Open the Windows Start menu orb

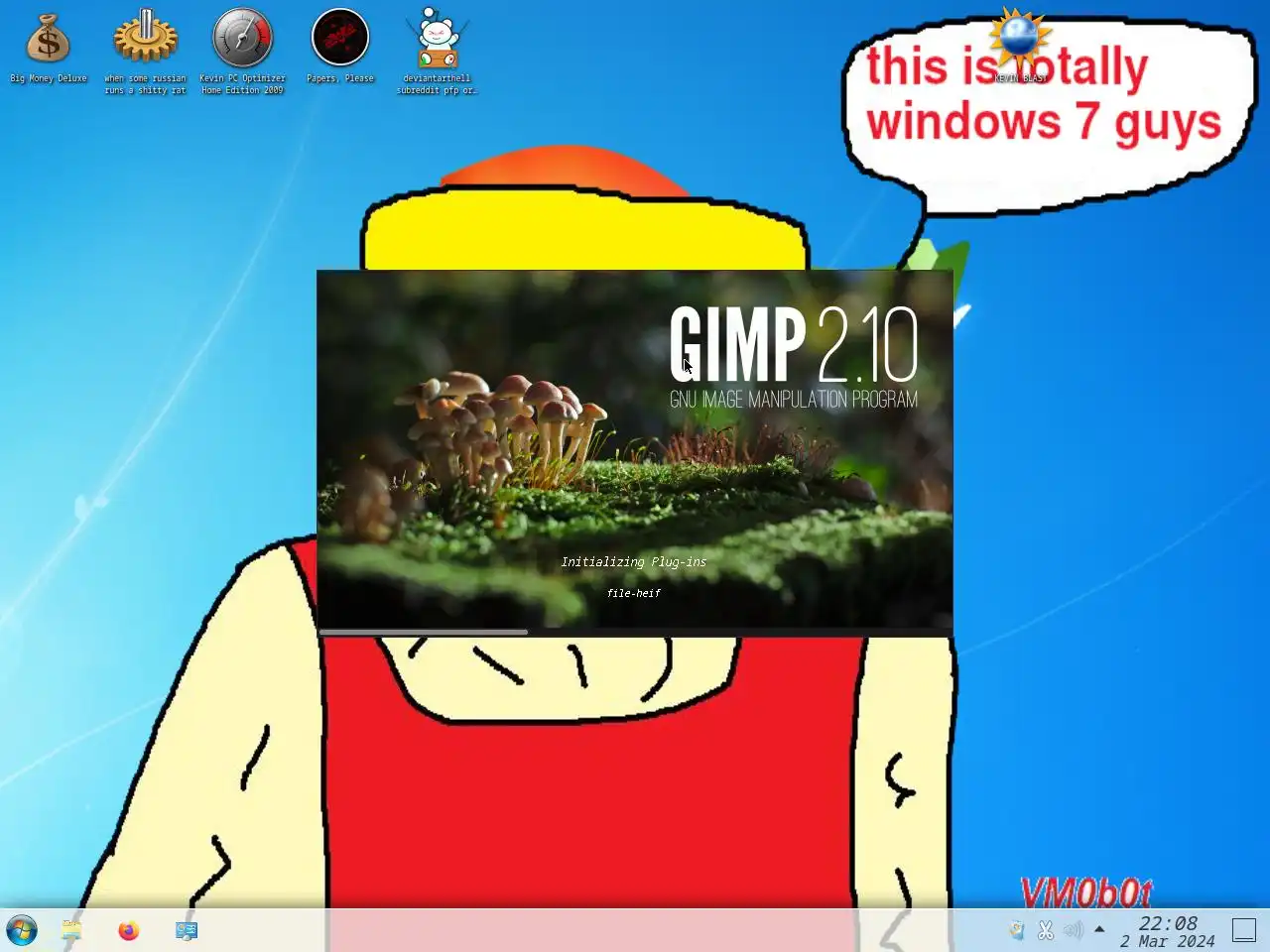[x=21, y=930]
